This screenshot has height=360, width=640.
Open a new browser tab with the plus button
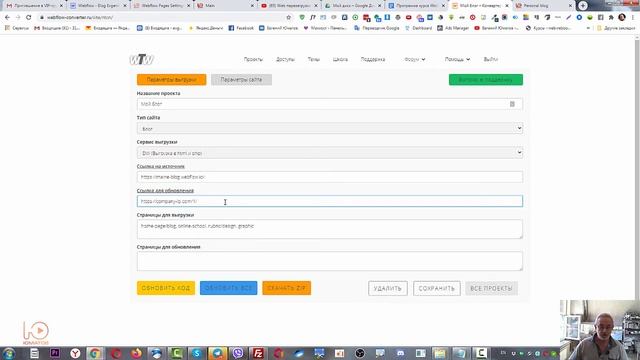click(x=583, y=6)
